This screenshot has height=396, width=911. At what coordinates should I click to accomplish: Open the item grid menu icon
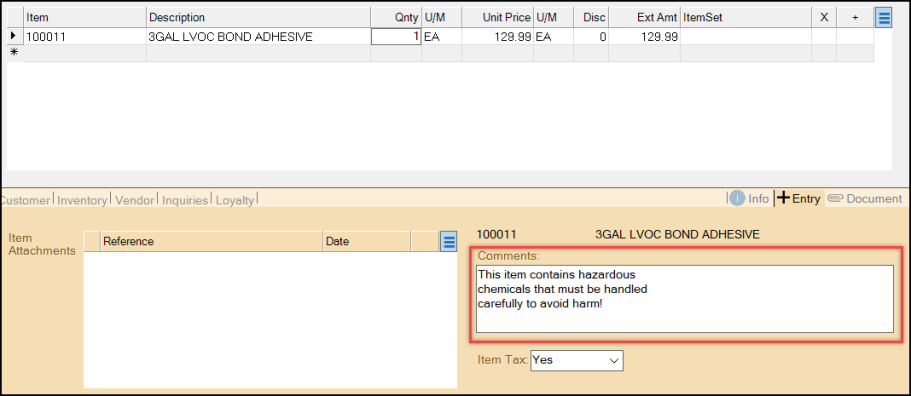click(884, 17)
